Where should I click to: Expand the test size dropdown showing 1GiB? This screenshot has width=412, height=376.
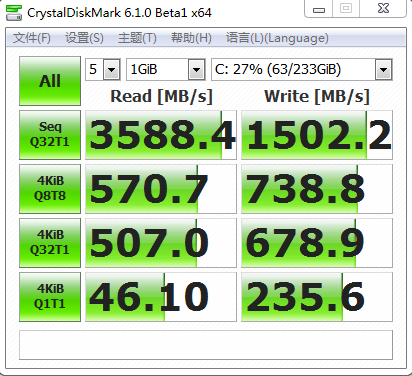coord(196,70)
